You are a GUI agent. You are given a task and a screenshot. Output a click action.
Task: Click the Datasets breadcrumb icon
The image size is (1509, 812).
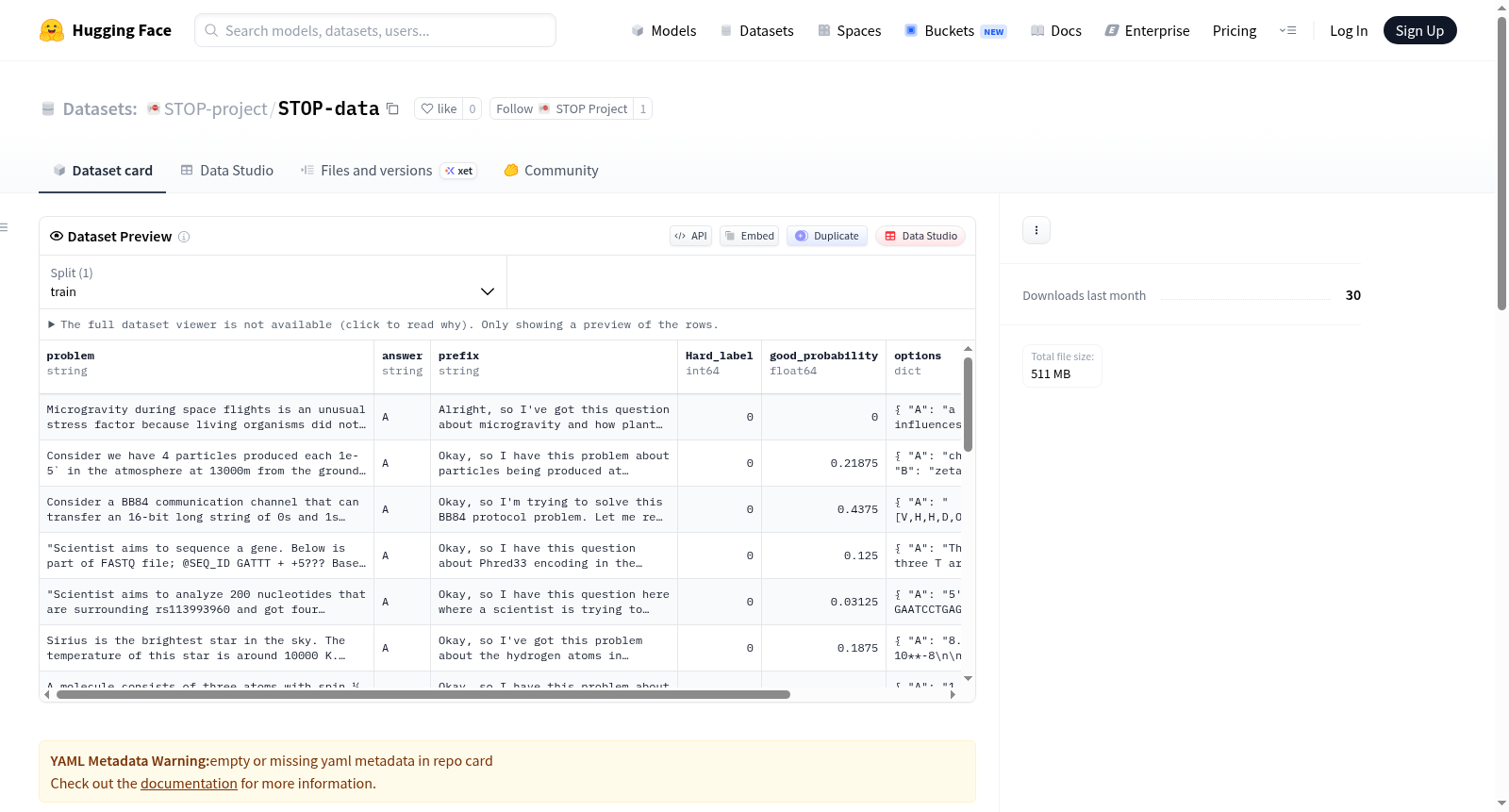48,108
